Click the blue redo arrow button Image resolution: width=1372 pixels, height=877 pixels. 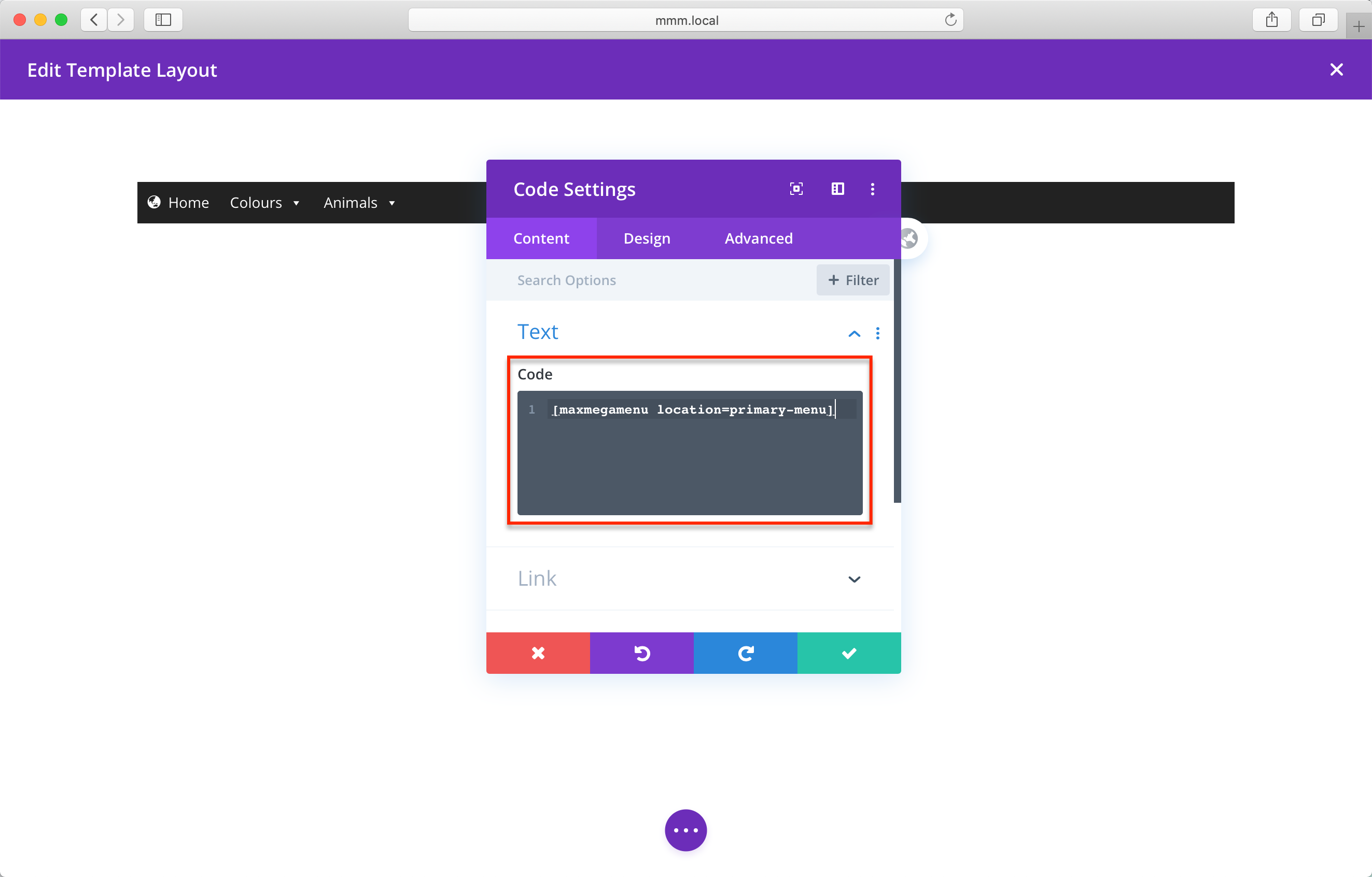coord(745,653)
